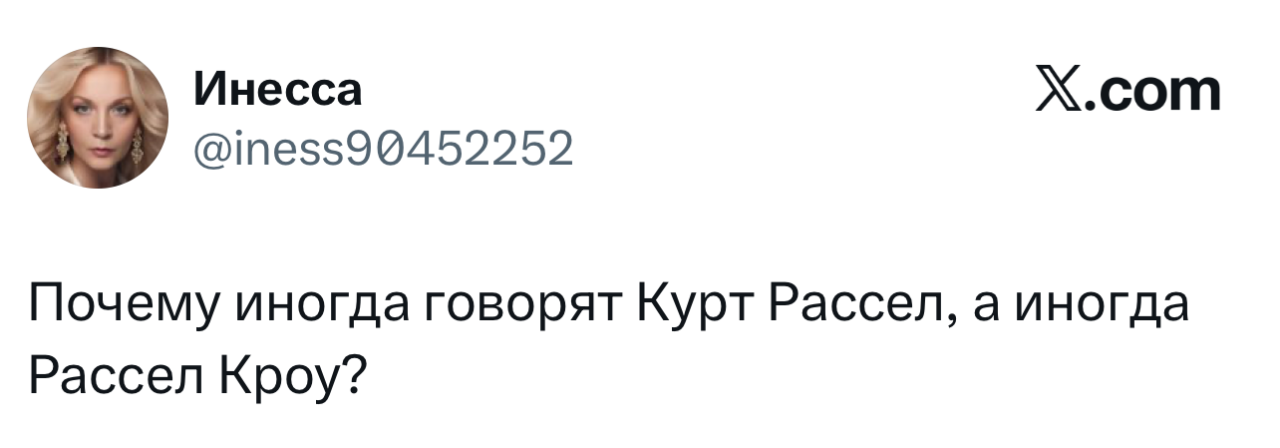
Task: Click Инесса's profile avatar photo
Action: point(97,117)
